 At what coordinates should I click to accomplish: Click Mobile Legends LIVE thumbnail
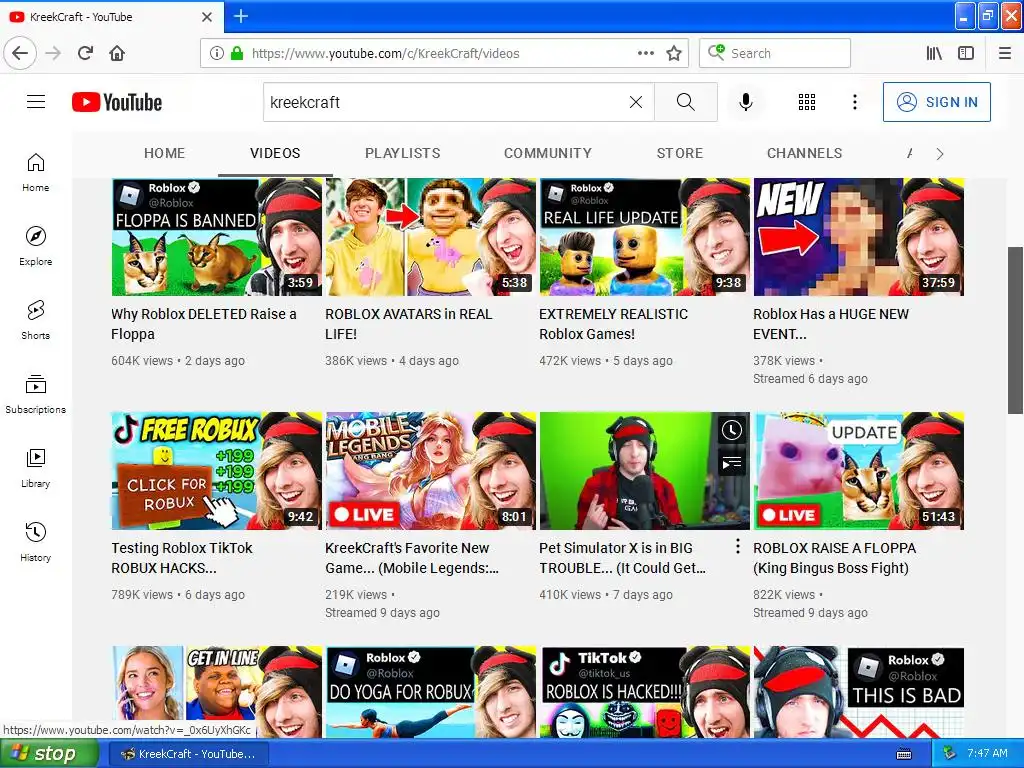(430, 471)
